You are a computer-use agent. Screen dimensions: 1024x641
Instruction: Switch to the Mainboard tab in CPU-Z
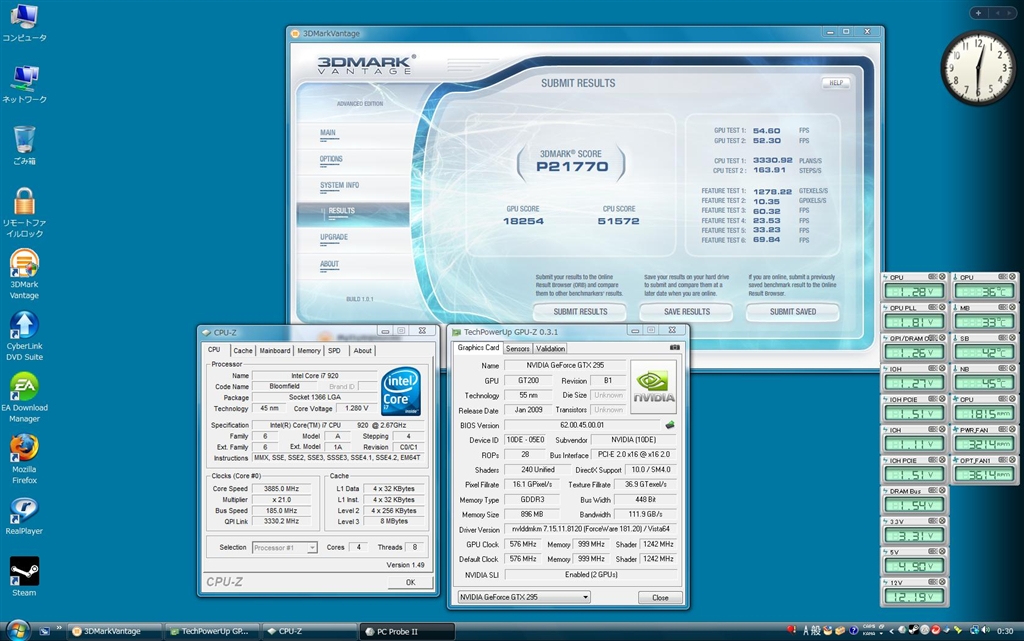[x=275, y=351]
